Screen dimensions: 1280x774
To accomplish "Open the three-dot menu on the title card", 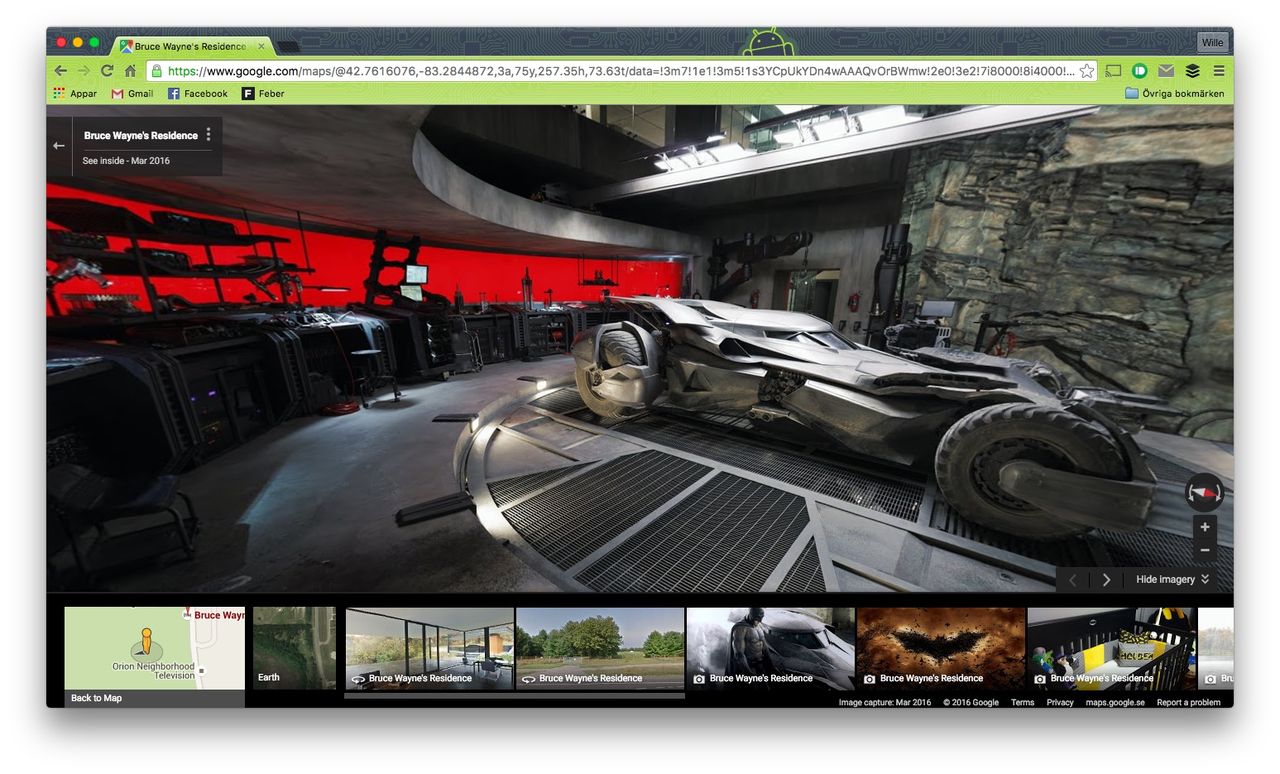I will 208,135.
